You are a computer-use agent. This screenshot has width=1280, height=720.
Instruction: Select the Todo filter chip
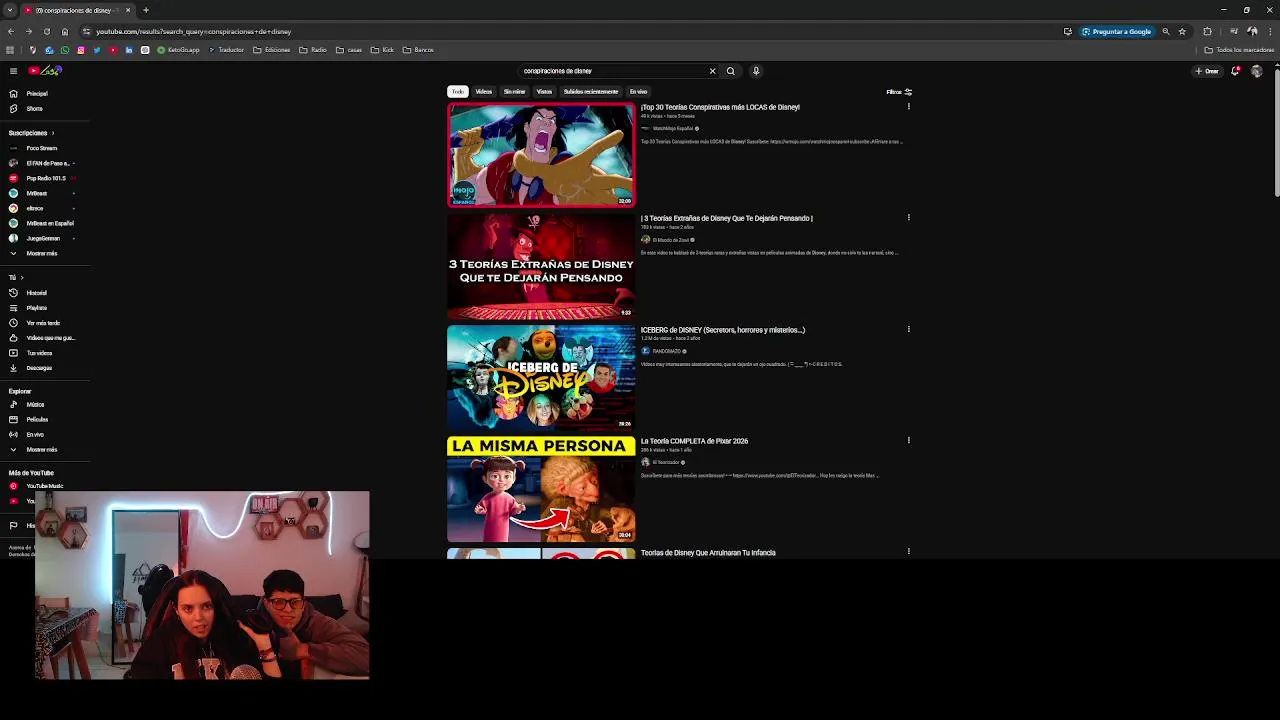(457, 92)
